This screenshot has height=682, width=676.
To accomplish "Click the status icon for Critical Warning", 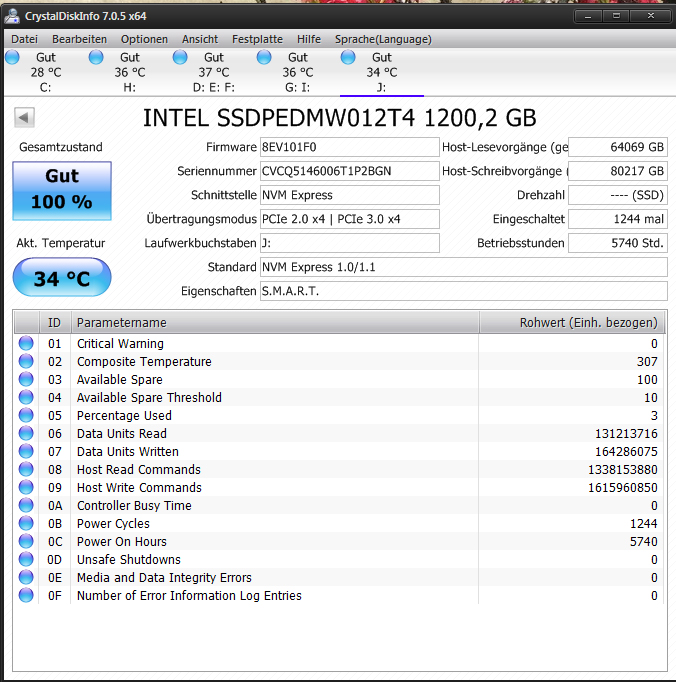I will click(26, 343).
